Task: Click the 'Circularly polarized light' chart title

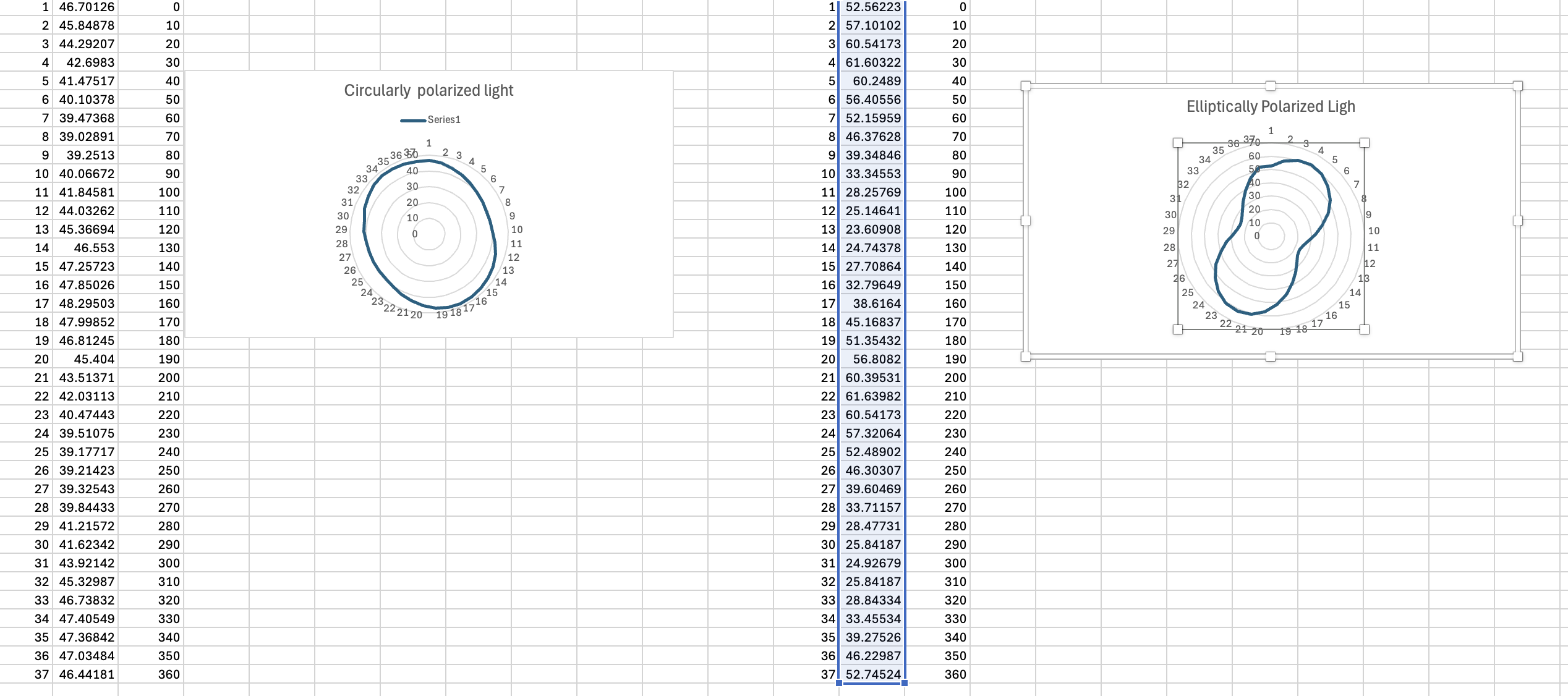Action: tap(428, 91)
